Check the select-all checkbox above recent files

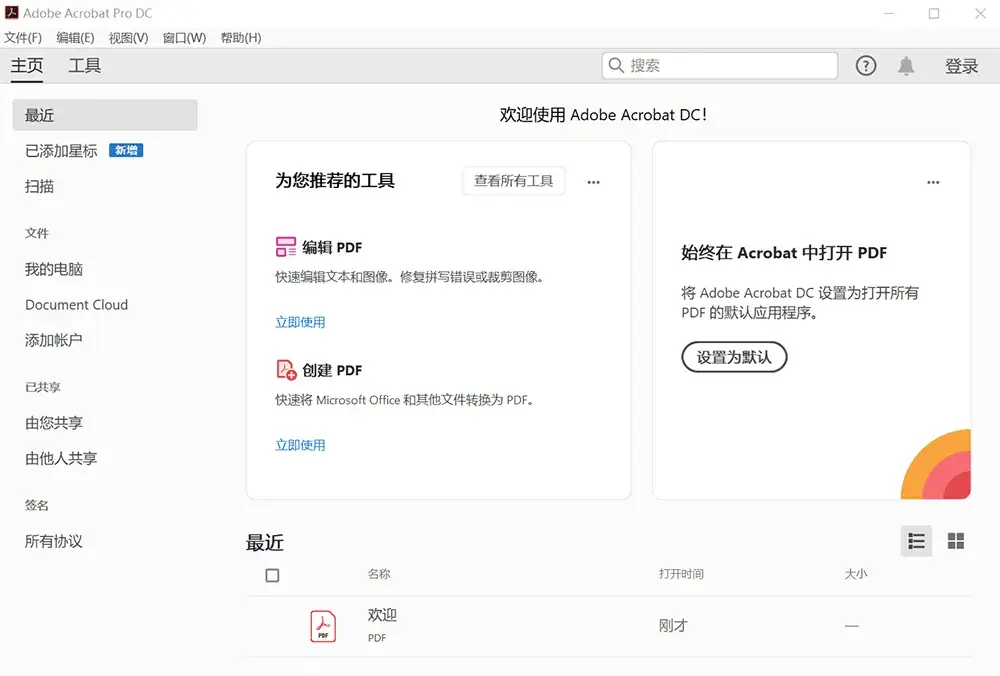coord(272,576)
